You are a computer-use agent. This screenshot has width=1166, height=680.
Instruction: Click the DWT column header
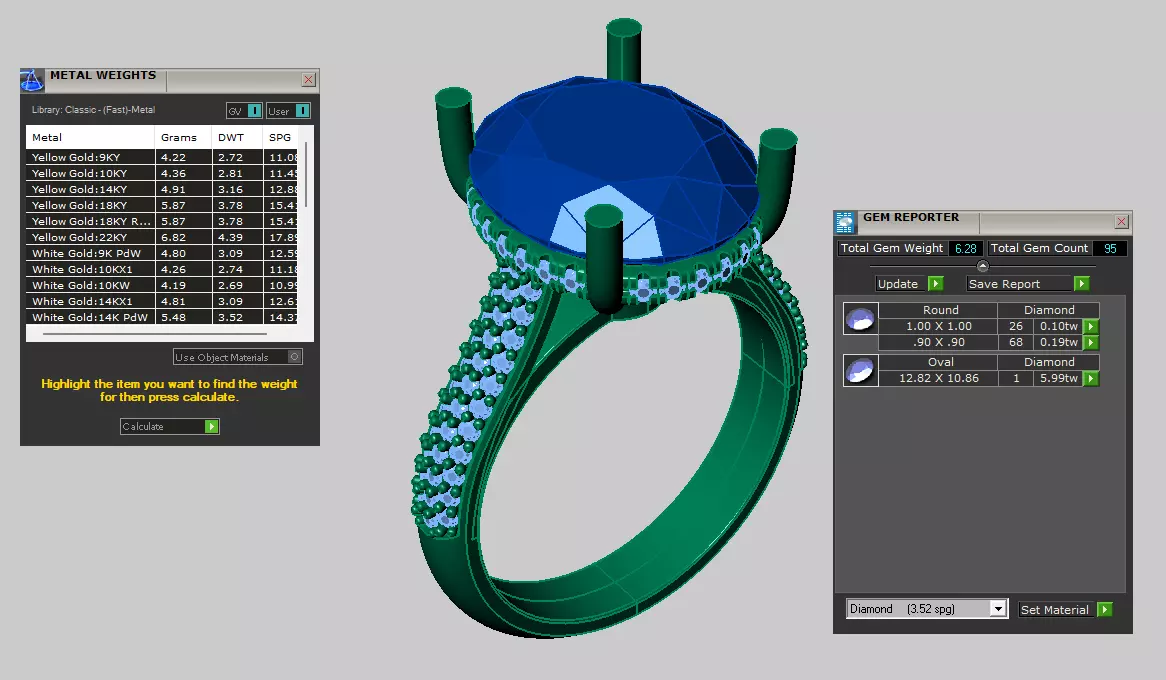coord(237,137)
